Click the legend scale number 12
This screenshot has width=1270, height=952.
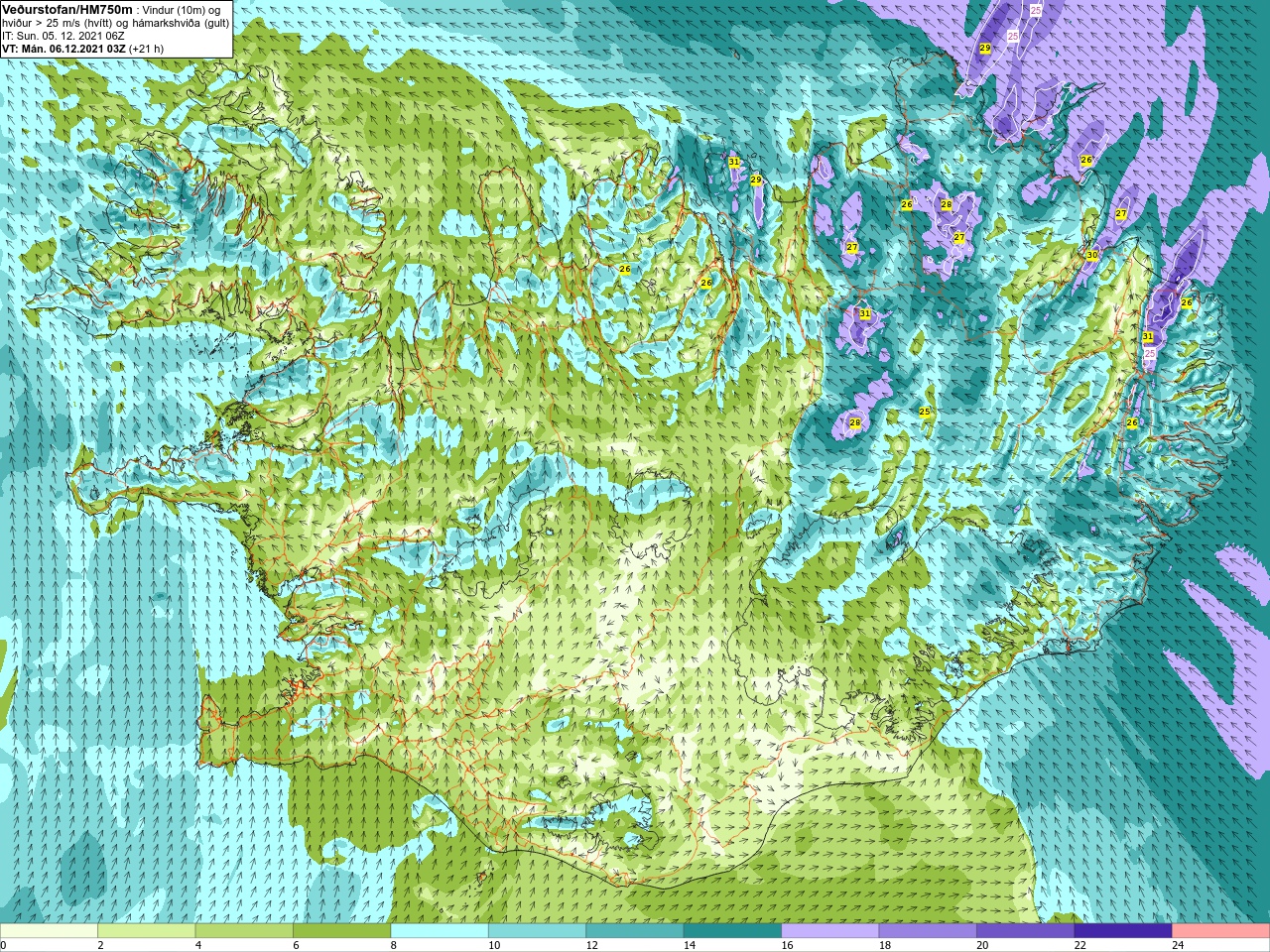click(x=591, y=945)
